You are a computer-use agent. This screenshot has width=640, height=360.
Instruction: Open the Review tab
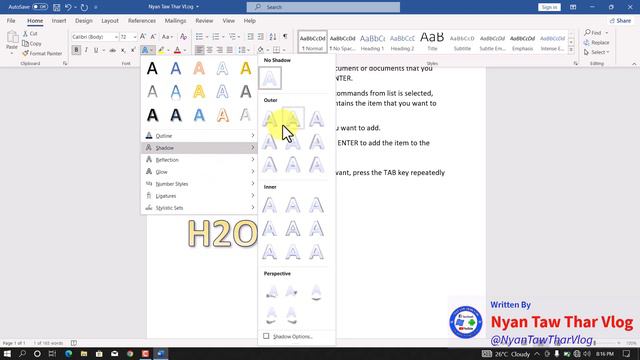204,20
